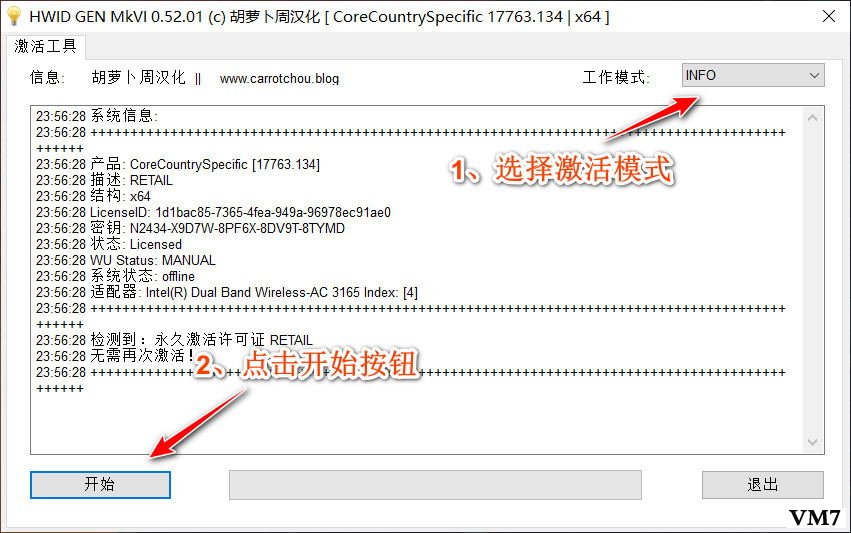Click the empty progress bar
This screenshot has height=533, width=851.
(x=435, y=485)
